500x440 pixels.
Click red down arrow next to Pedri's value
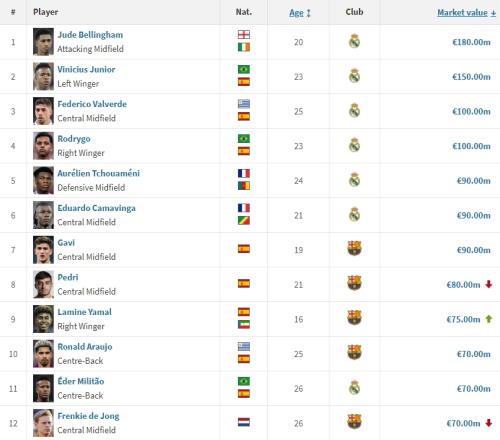pyautogui.click(x=489, y=284)
